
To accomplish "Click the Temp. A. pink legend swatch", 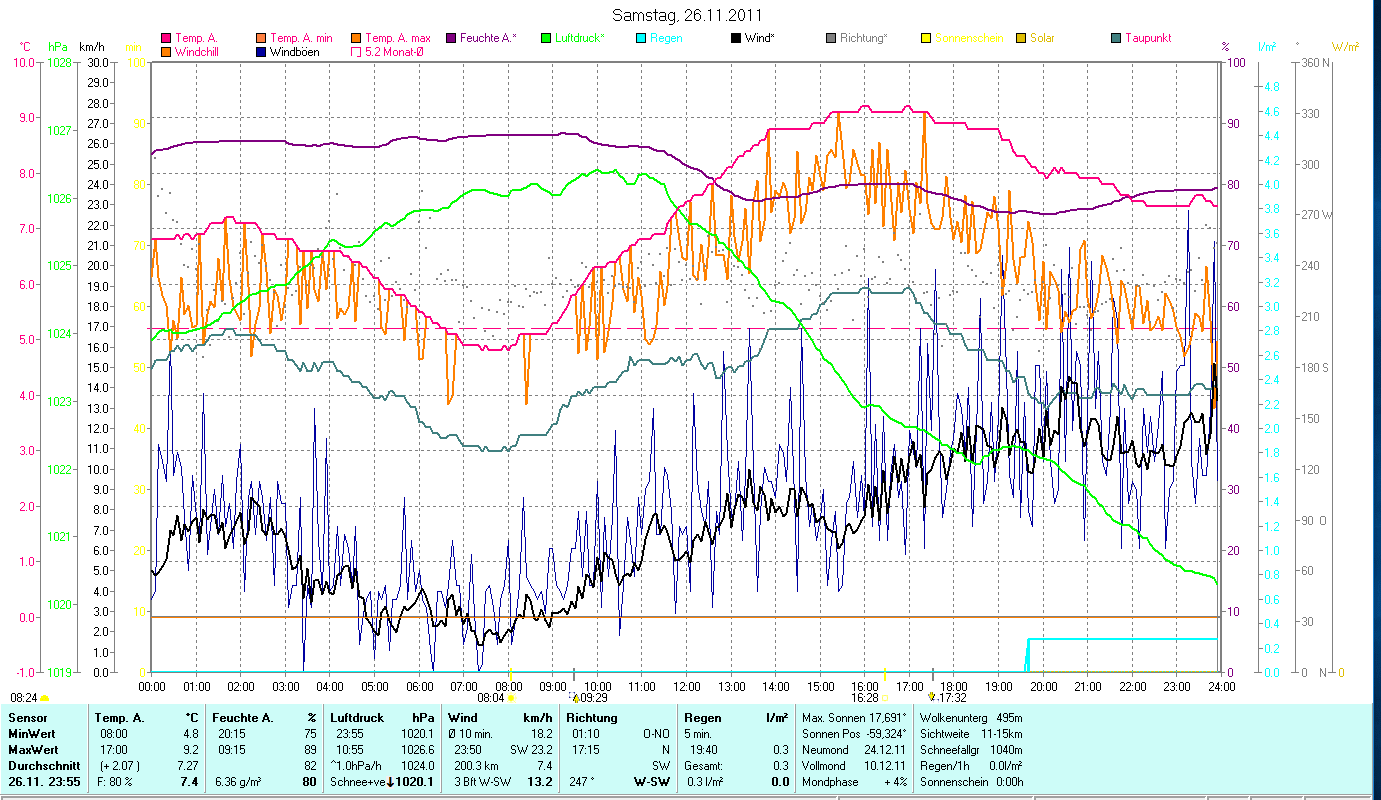I will 166,38.
